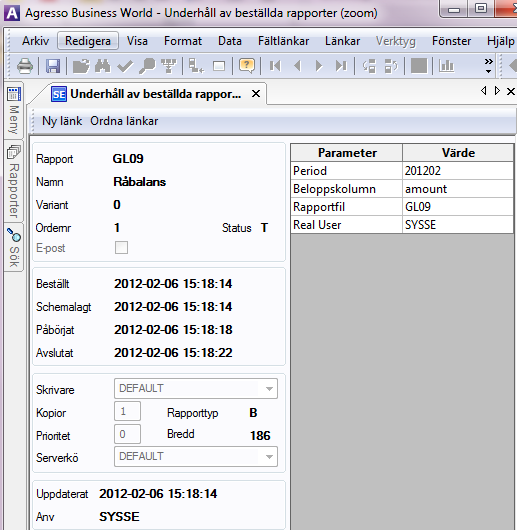517x530 pixels.
Task: Click the Save floppy disk icon
Action: [x=53, y=66]
